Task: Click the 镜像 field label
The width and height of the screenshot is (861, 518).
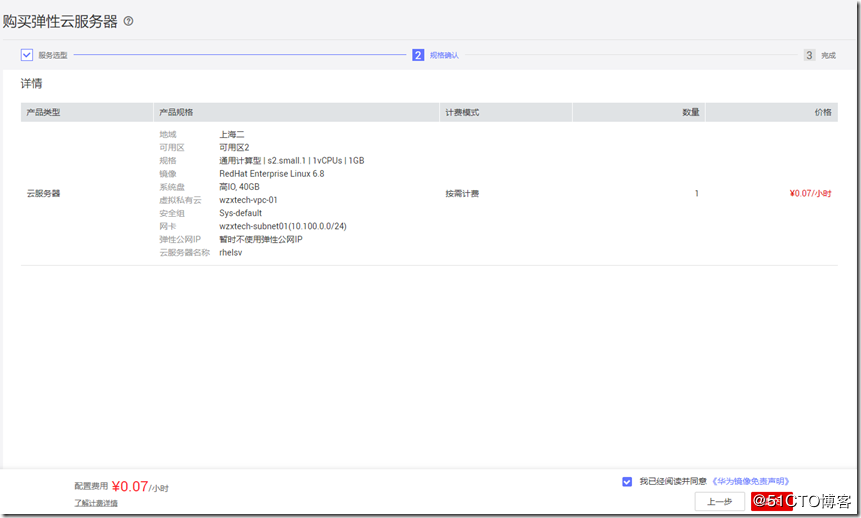Action: click(168, 174)
